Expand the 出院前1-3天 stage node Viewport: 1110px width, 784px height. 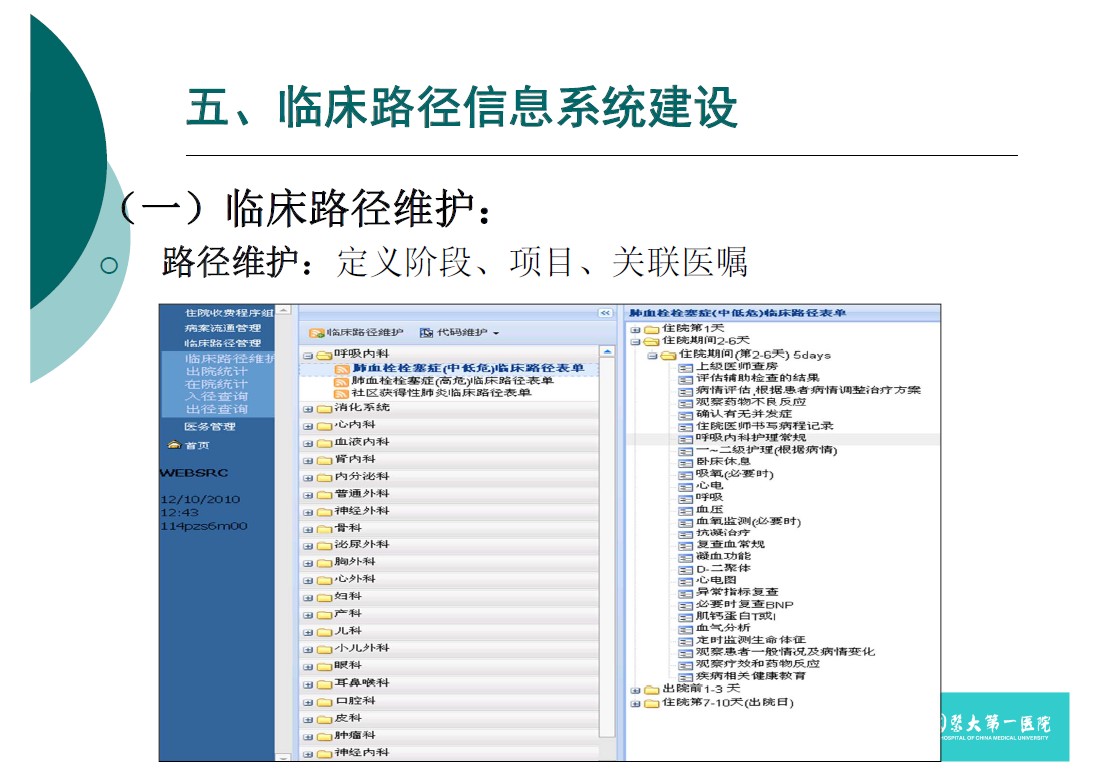[x=635, y=690]
